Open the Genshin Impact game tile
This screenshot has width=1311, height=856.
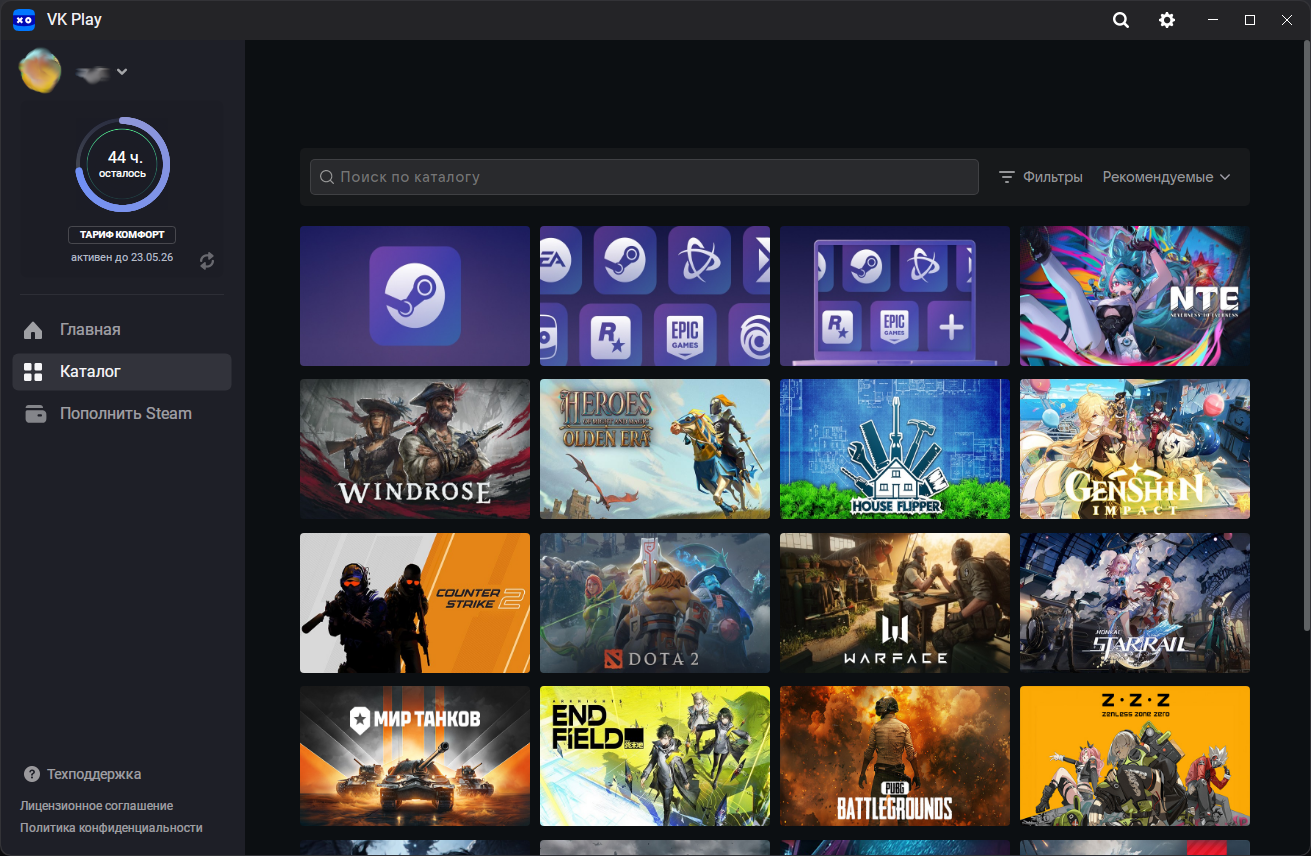1135,449
